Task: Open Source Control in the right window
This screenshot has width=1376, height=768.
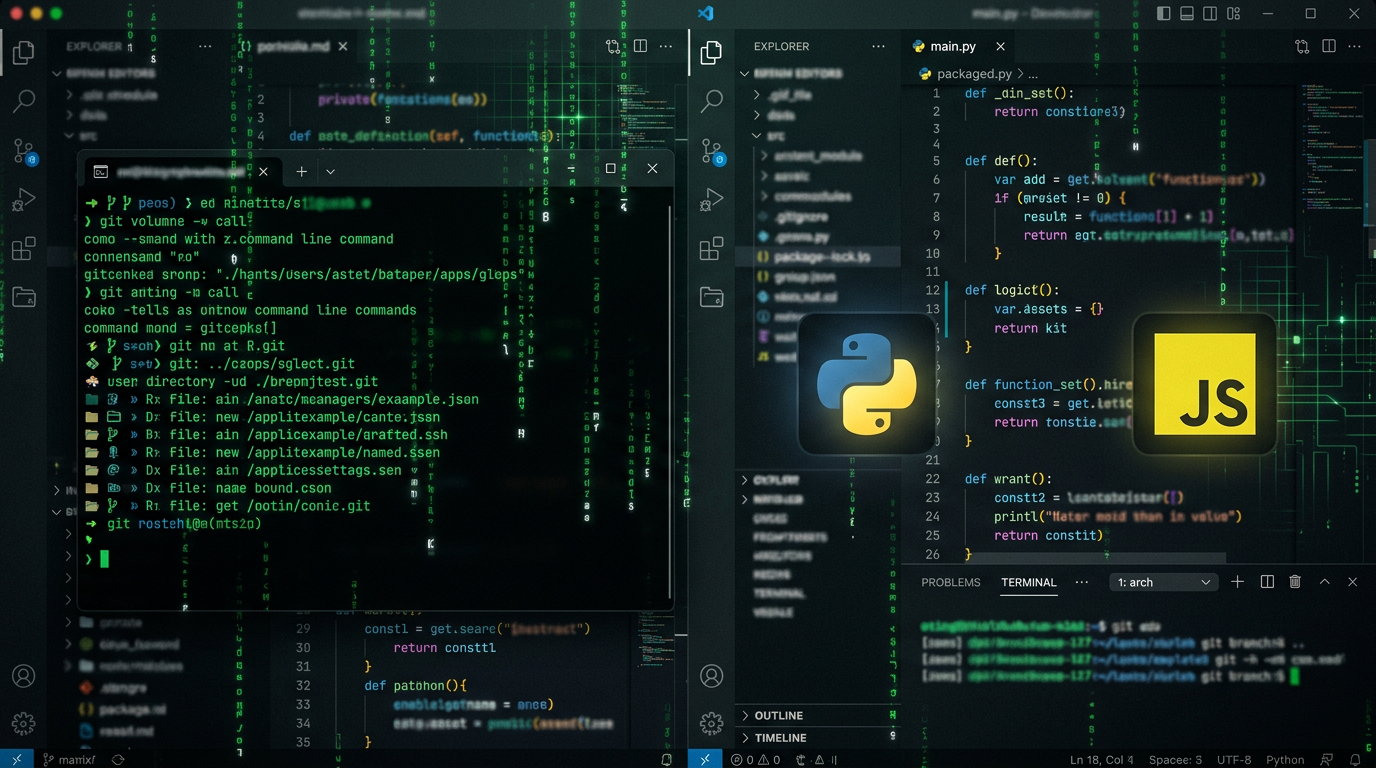Action: 712,151
